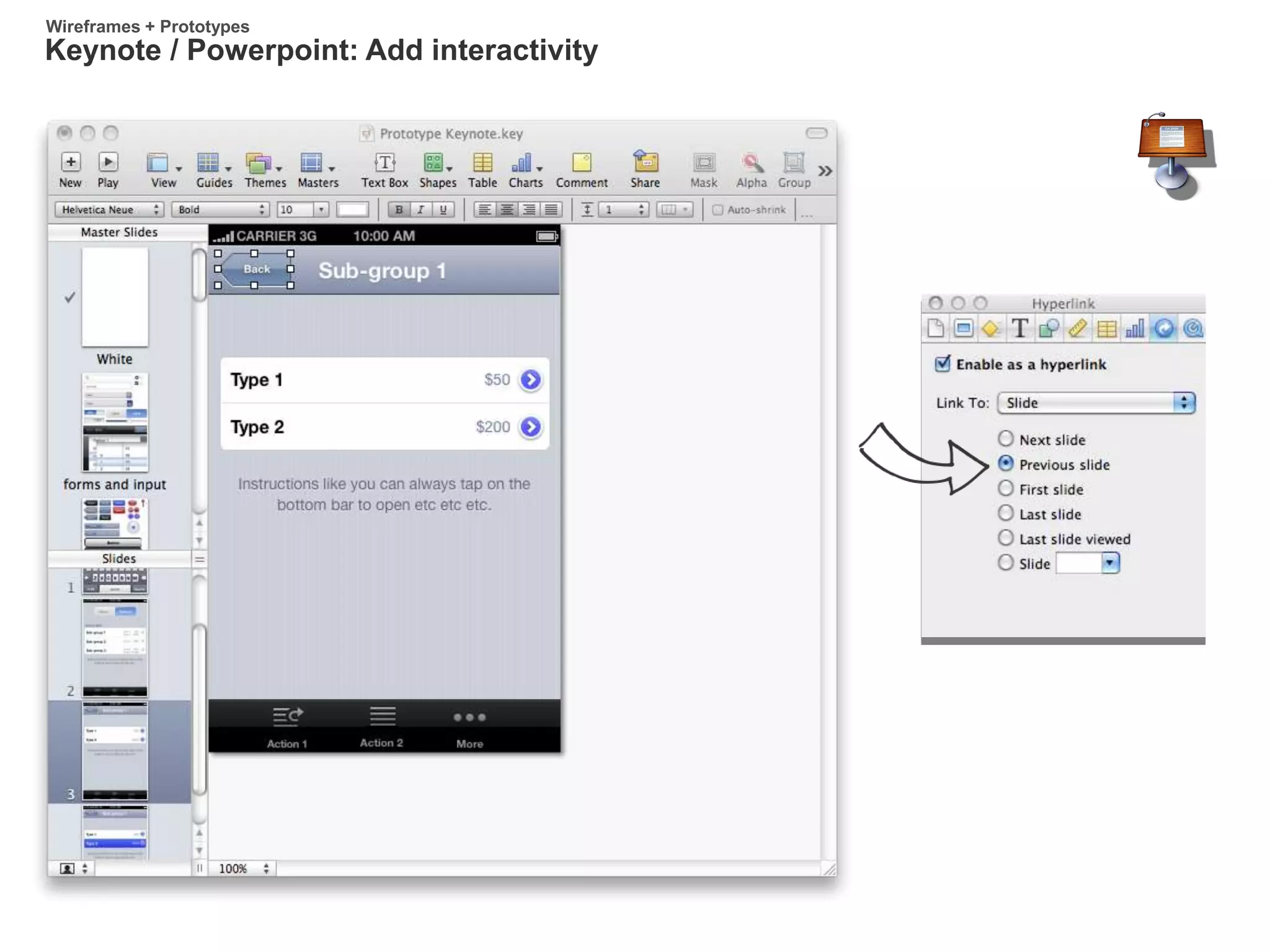The image size is (1270, 952).
Task: Align text left in format bar
Action: 485,209
